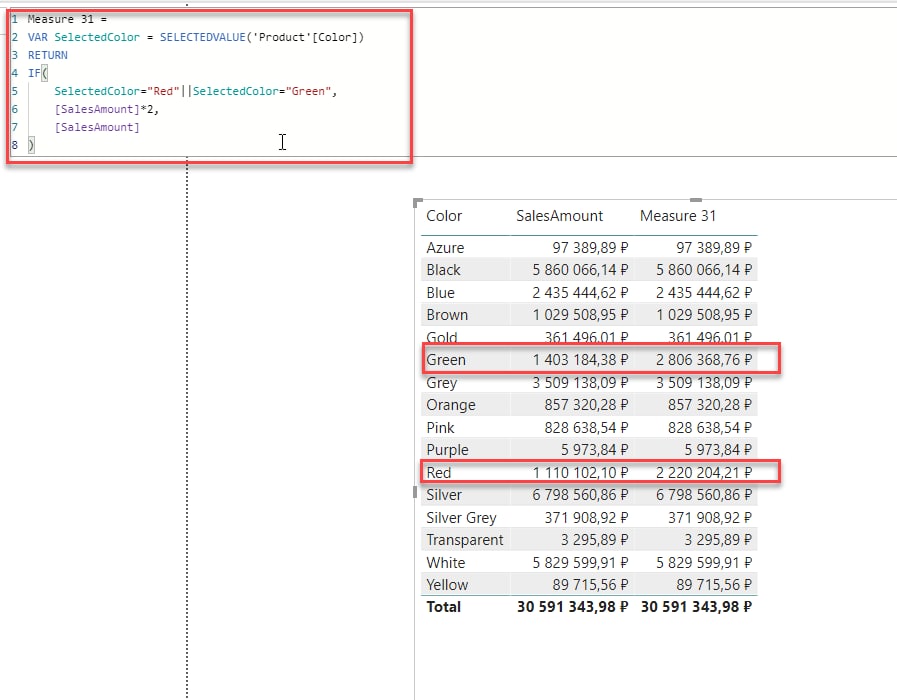Click Total Measure 31 value 30 591 343,98
Screen dimensions: 897x700
(696, 607)
